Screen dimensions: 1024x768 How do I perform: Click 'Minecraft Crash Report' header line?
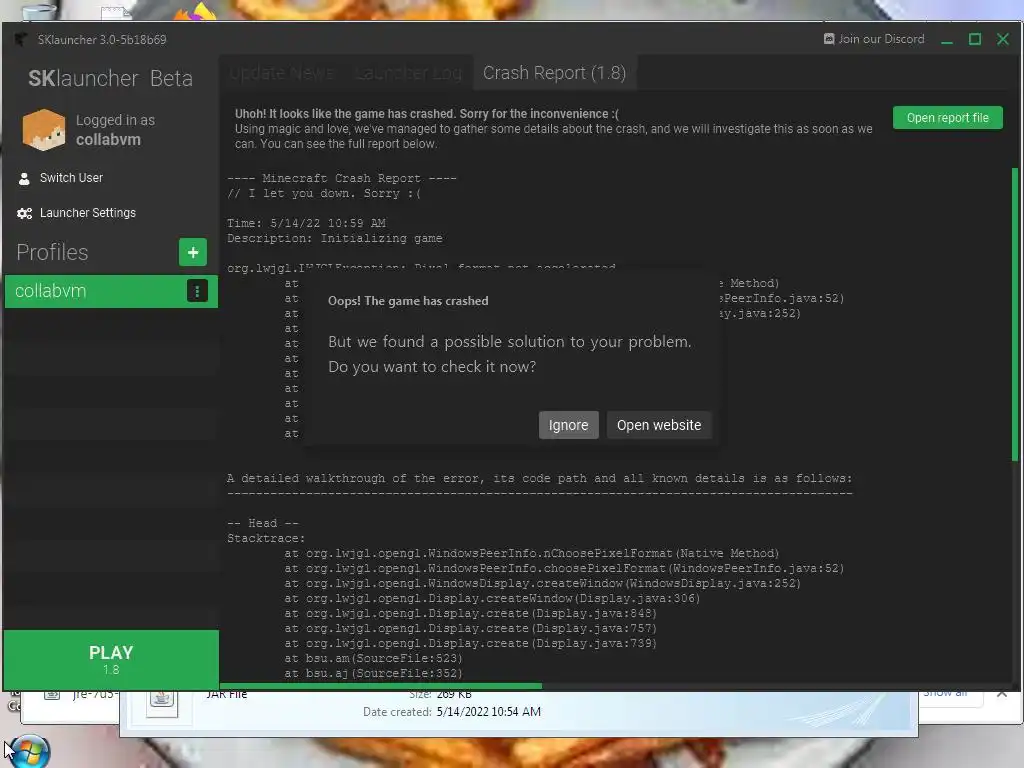(342, 178)
